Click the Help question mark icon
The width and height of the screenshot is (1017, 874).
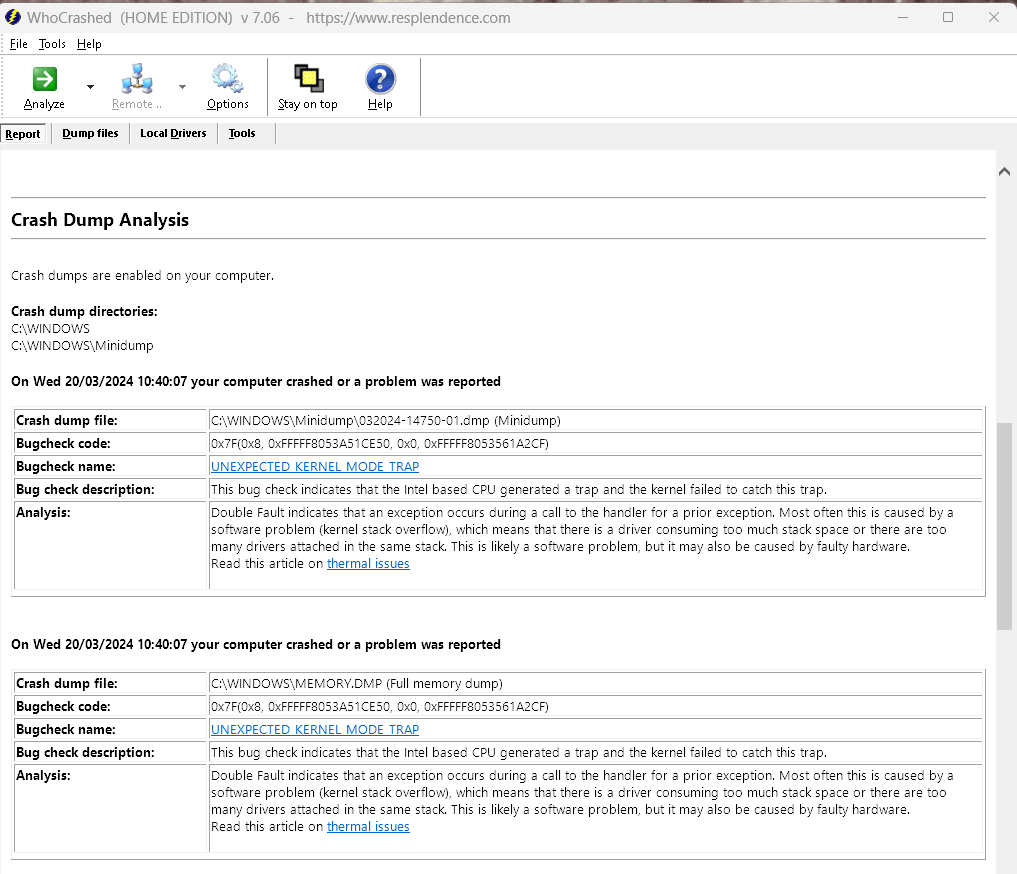pyautogui.click(x=380, y=79)
